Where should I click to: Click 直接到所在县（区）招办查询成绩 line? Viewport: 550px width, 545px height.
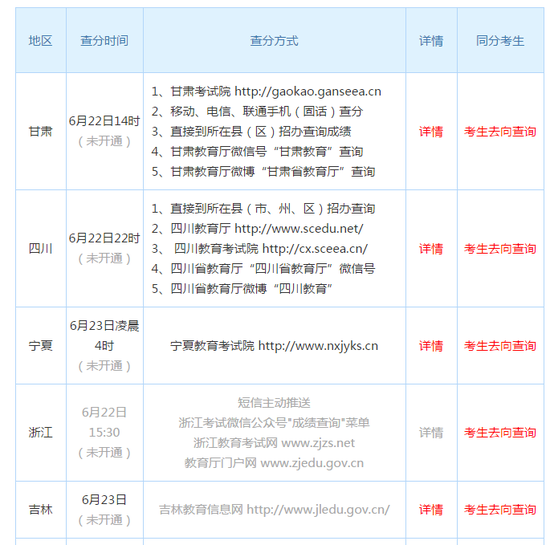click(251, 132)
